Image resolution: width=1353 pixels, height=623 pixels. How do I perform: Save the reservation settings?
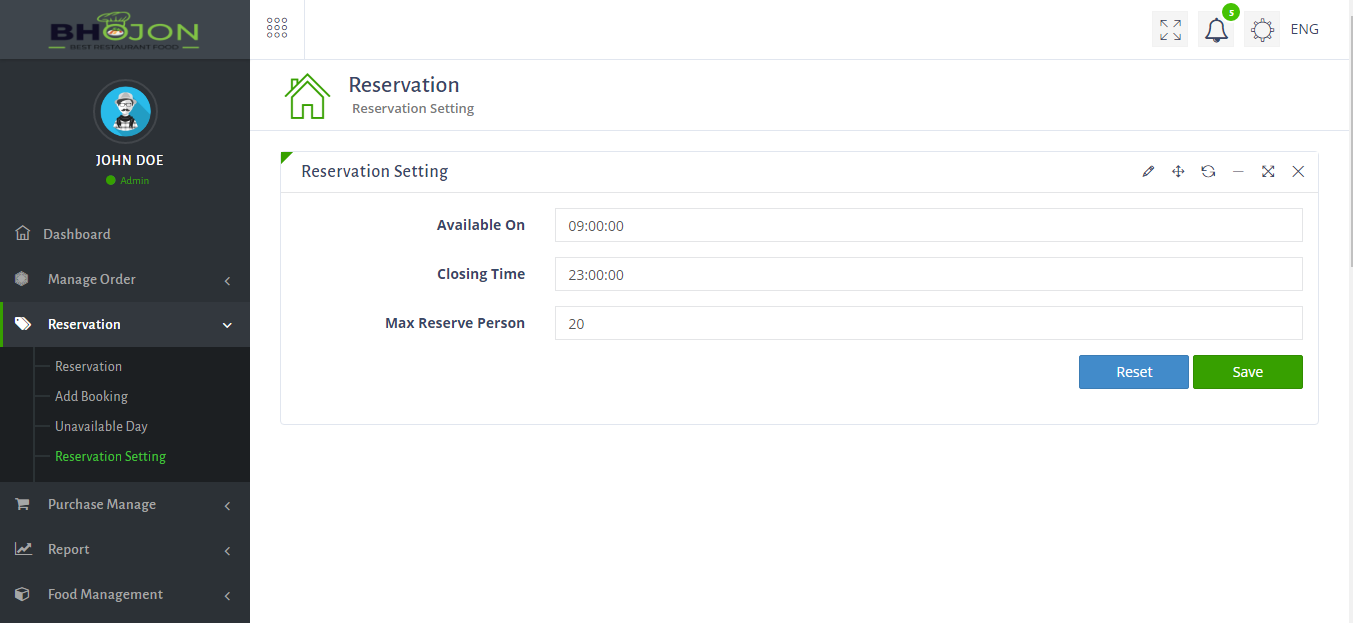pos(1247,371)
